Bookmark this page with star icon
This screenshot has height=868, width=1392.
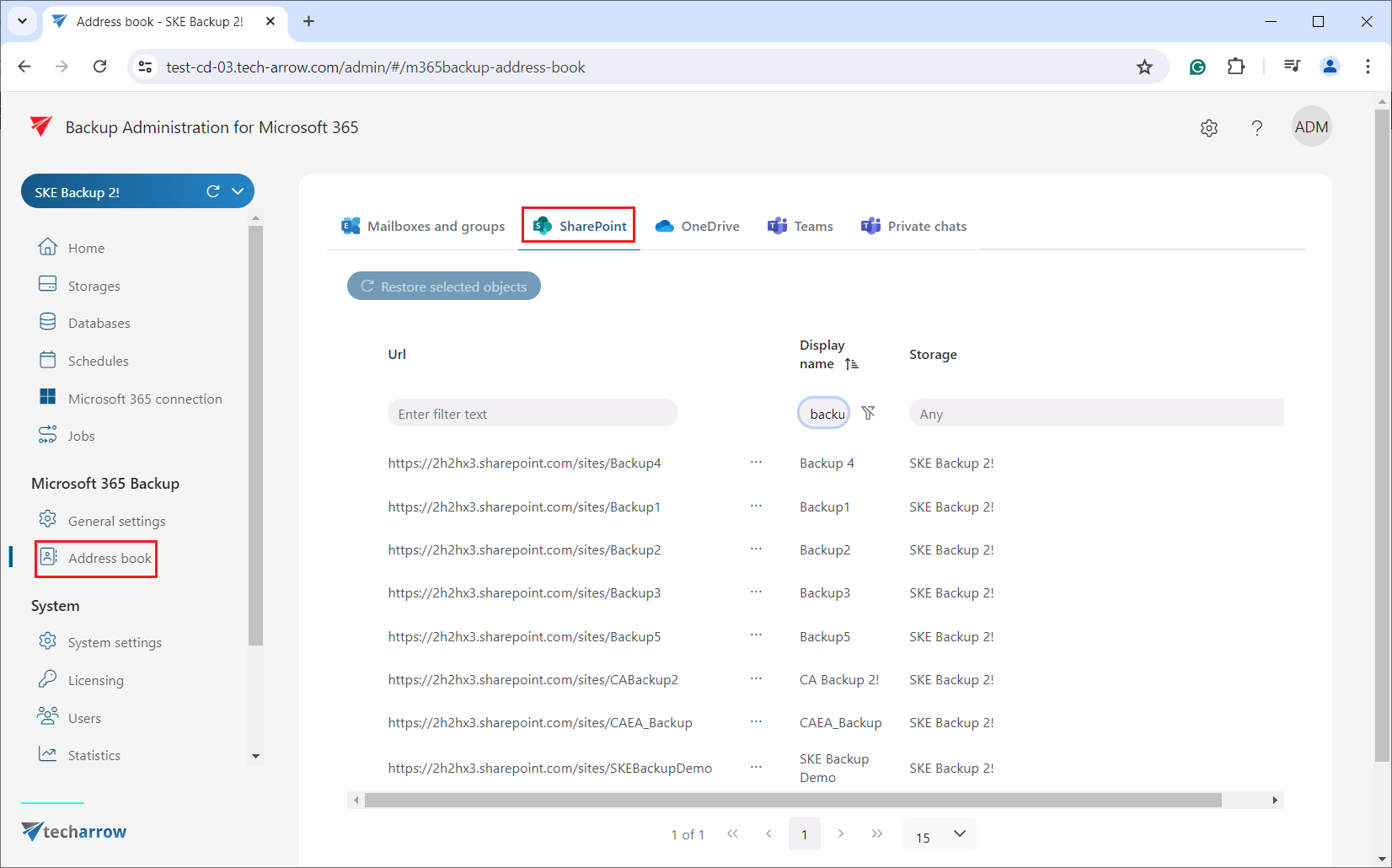(x=1143, y=67)
